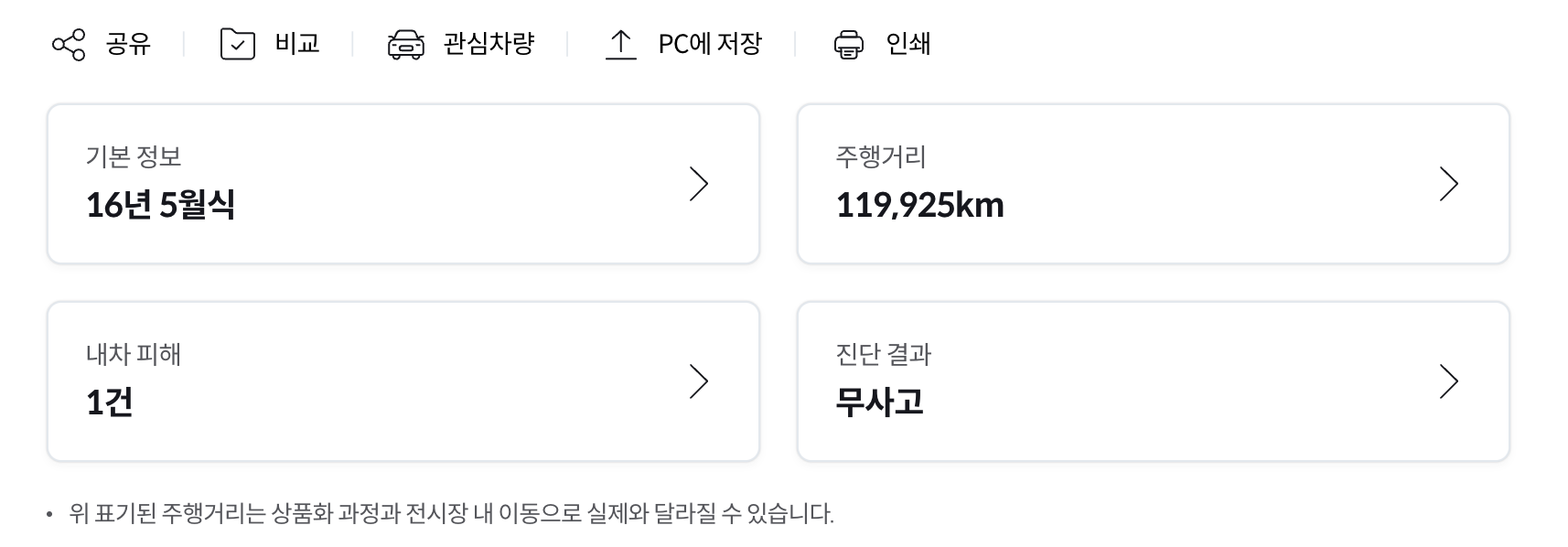Open the 1건 damage history value
1568x547 pixels.
pos(110,402)
